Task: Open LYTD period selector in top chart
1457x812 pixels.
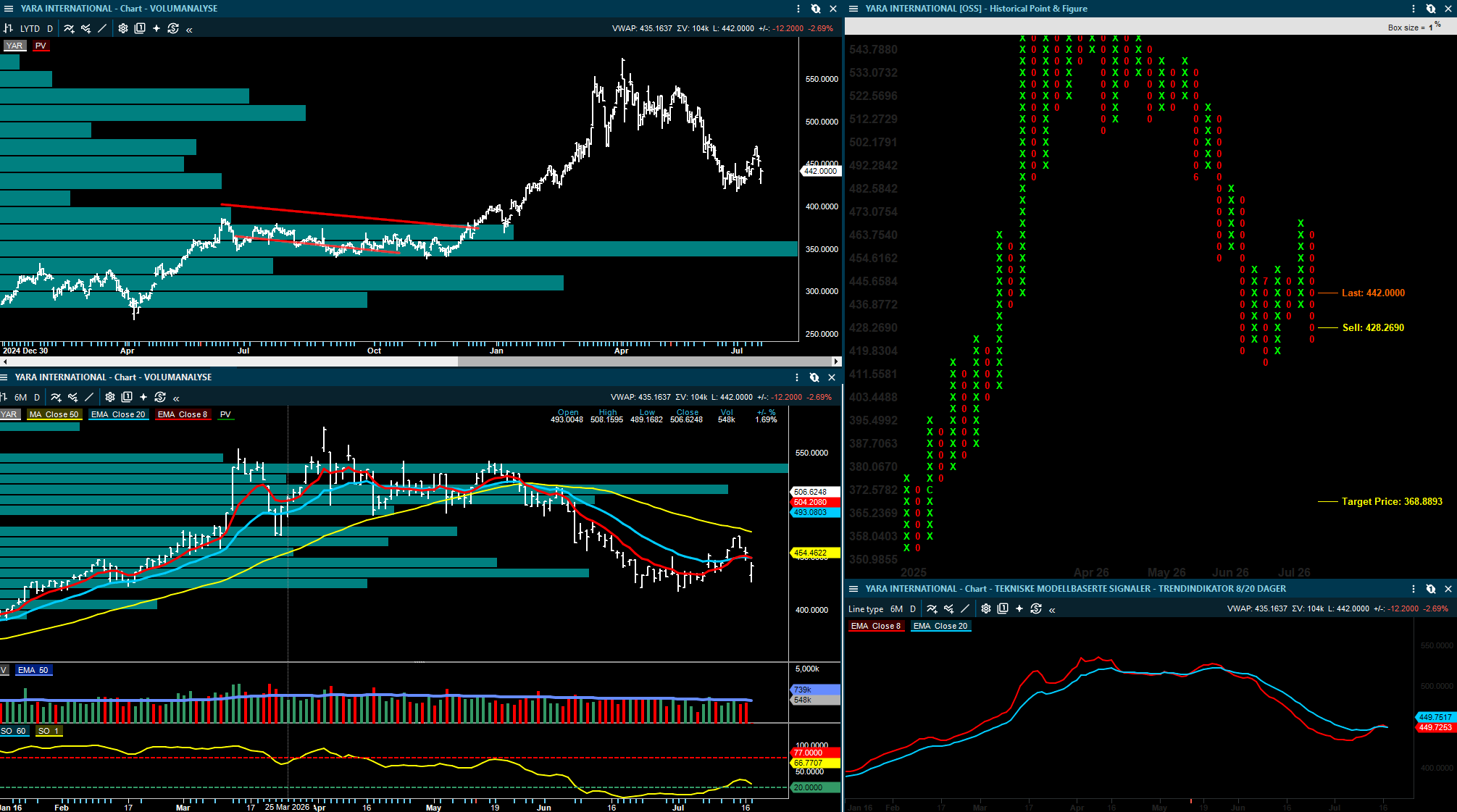Action: (x=30, y=29)
